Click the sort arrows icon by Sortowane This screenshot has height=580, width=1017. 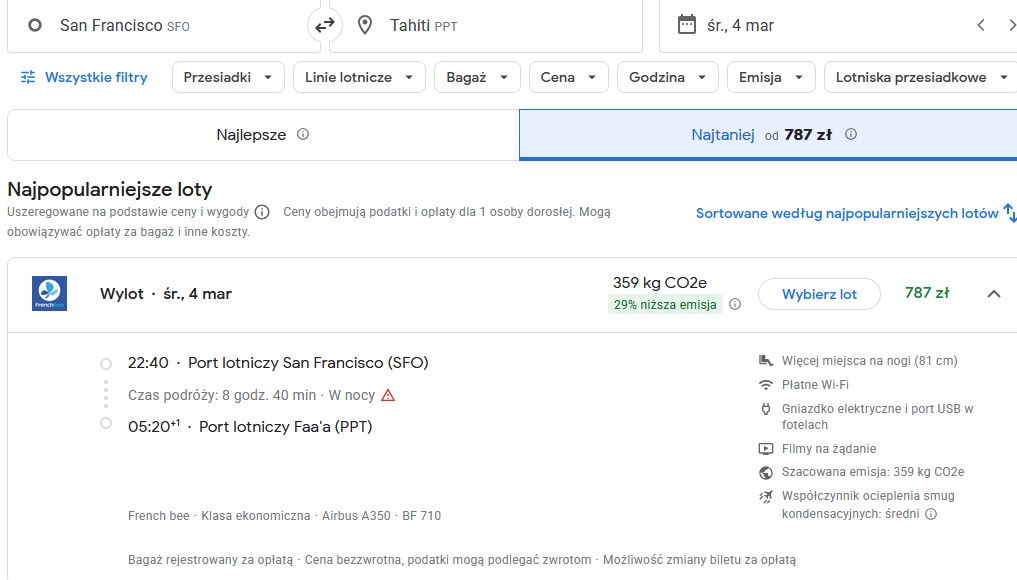tap(1010, 213)
